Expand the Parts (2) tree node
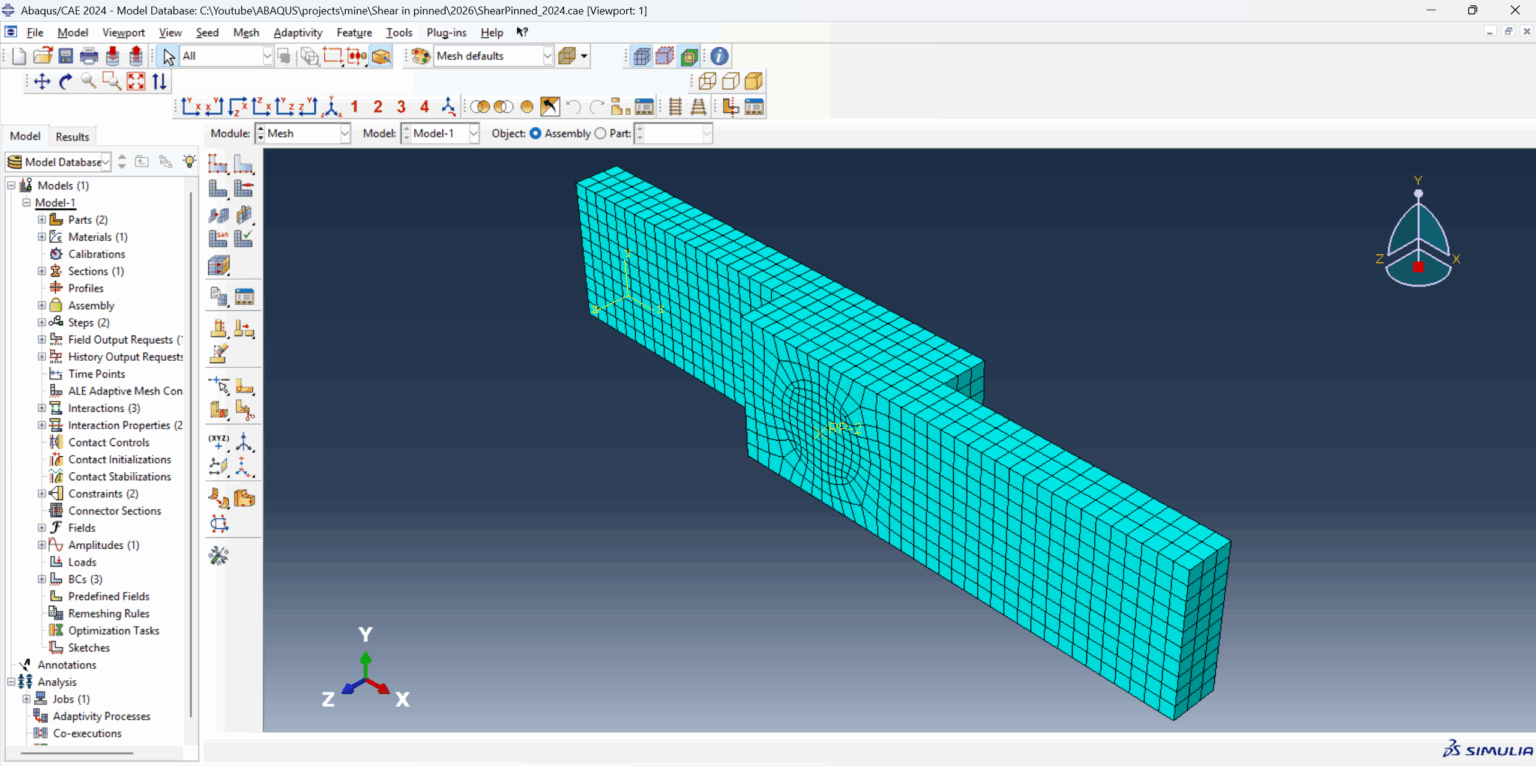This screenshot has width=1536, height=766. pos(40,219)
